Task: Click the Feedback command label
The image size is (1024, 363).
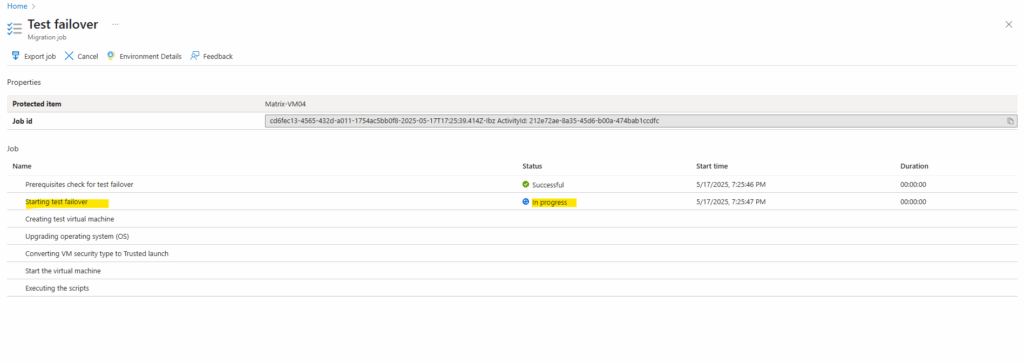Action: coord(217,57)
